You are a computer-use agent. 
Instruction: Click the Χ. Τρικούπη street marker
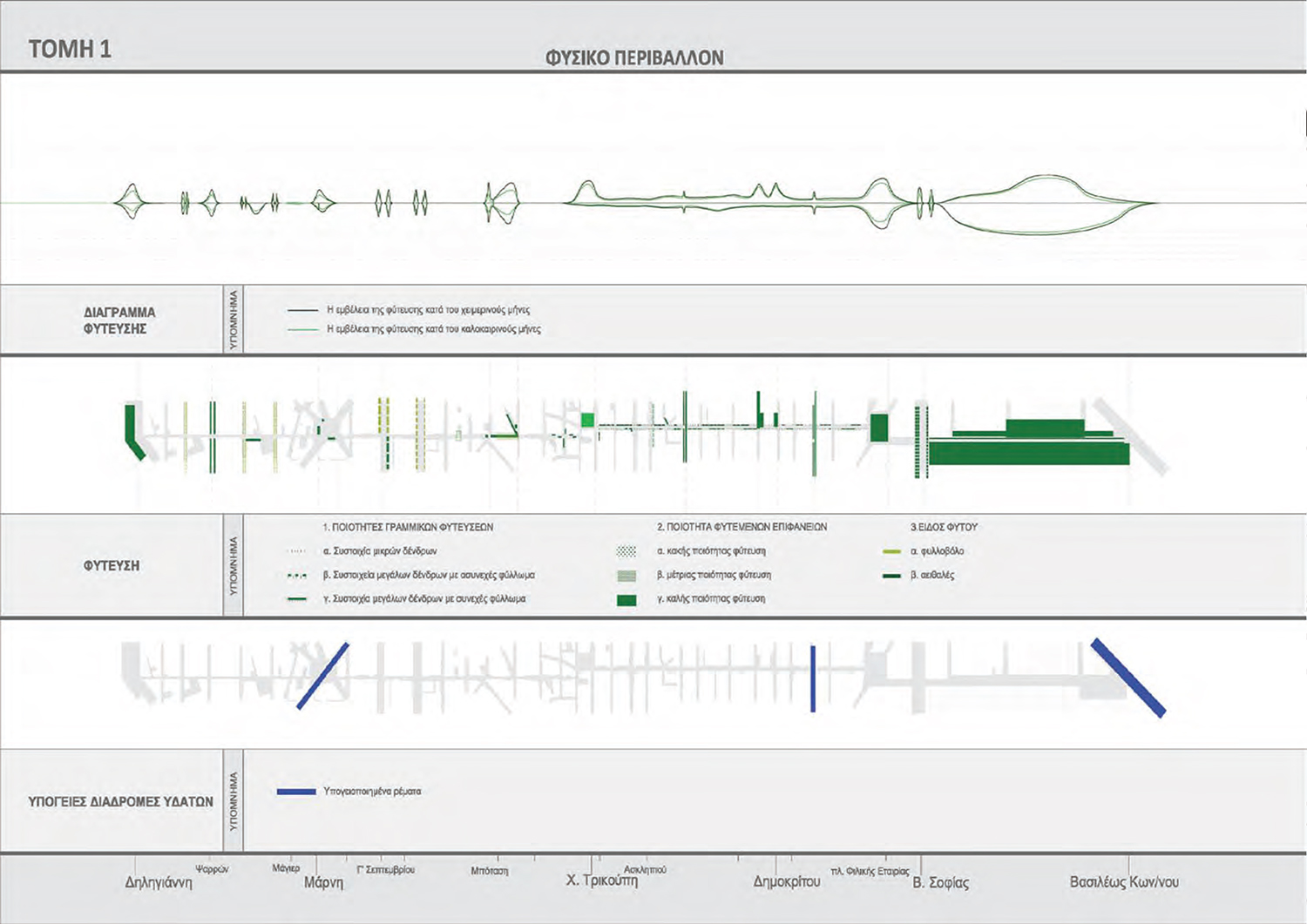tap(601, 880)
